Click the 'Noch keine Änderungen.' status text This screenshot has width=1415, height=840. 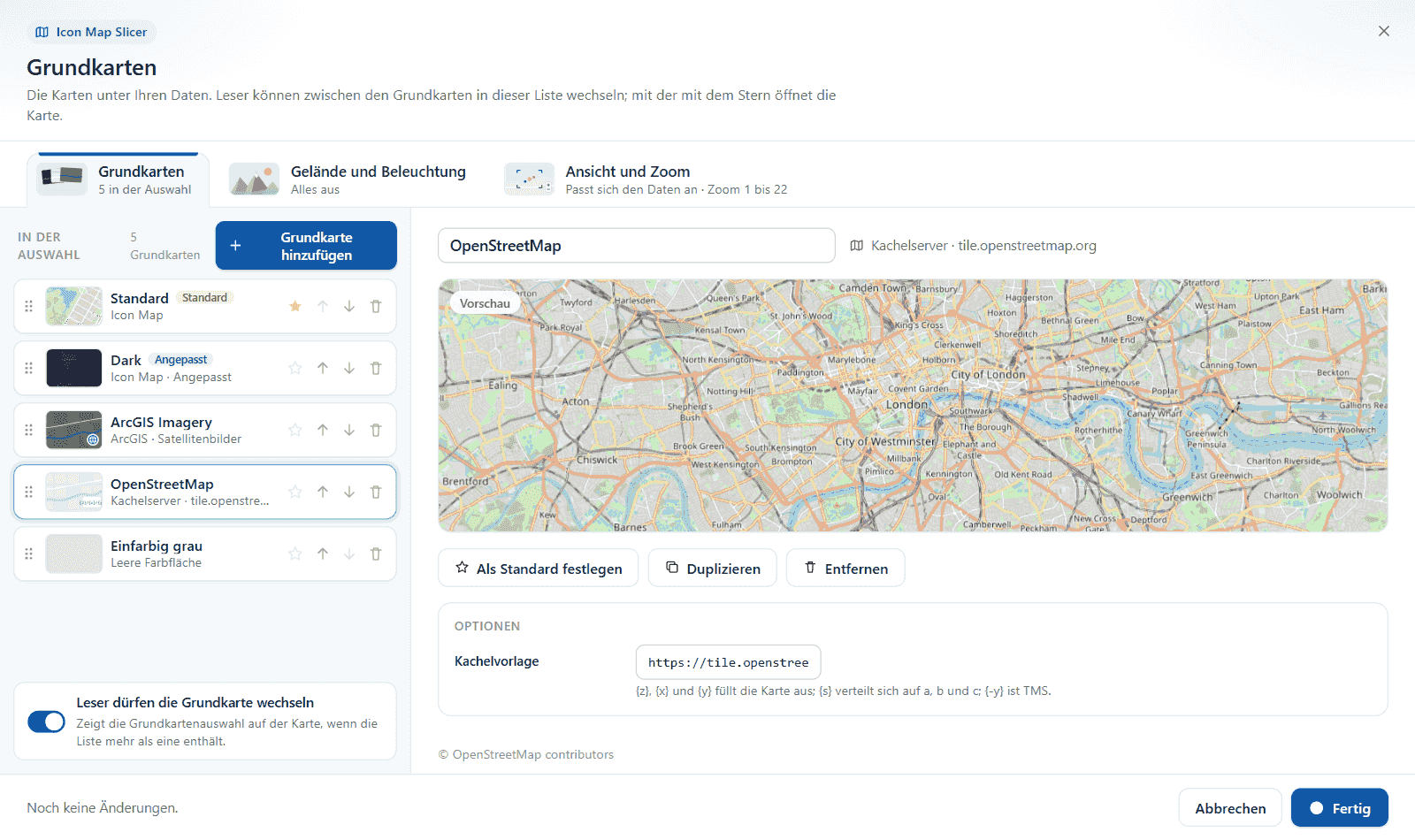point(103,808)
